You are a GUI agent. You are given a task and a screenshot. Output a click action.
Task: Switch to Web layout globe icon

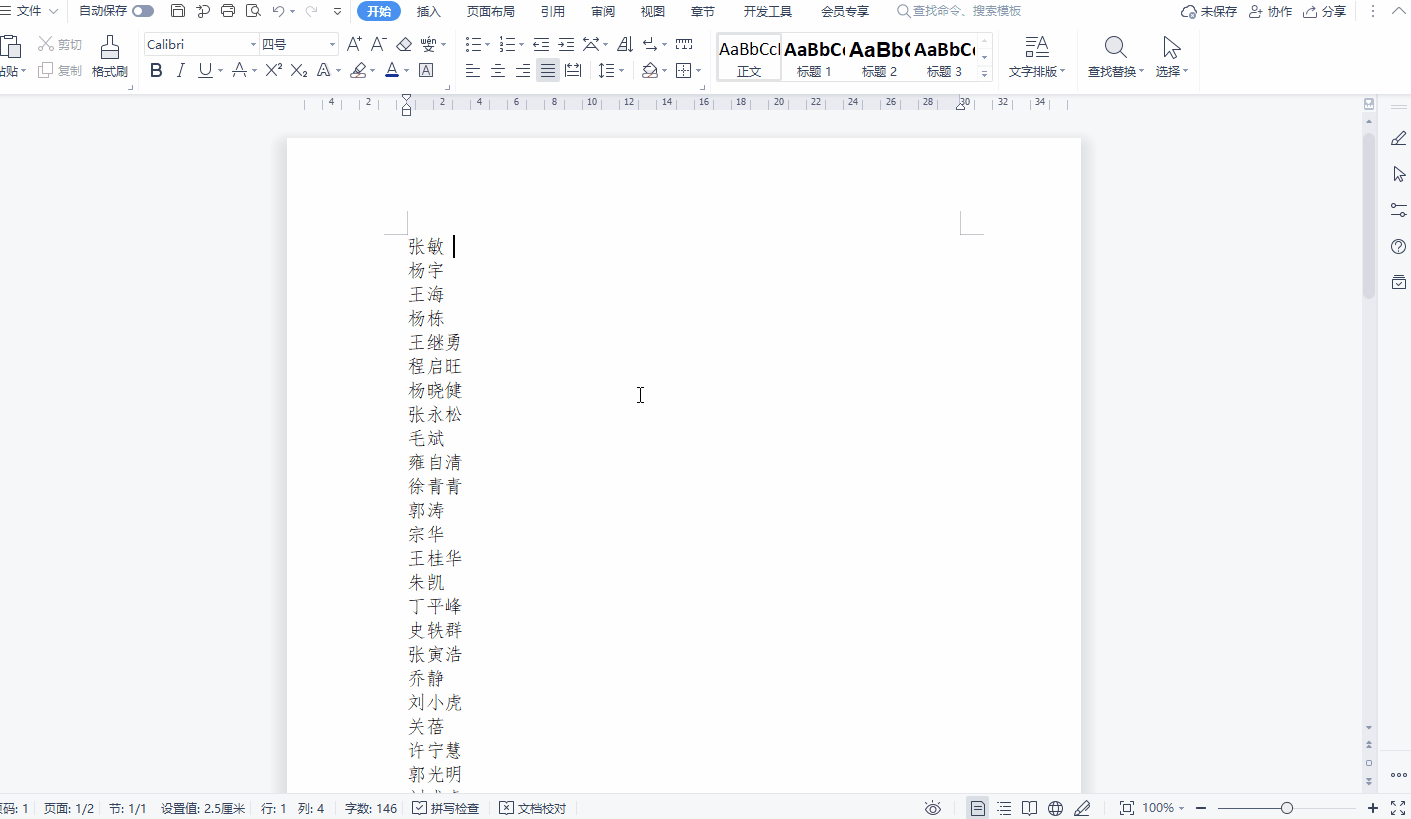pos(1055,808)
